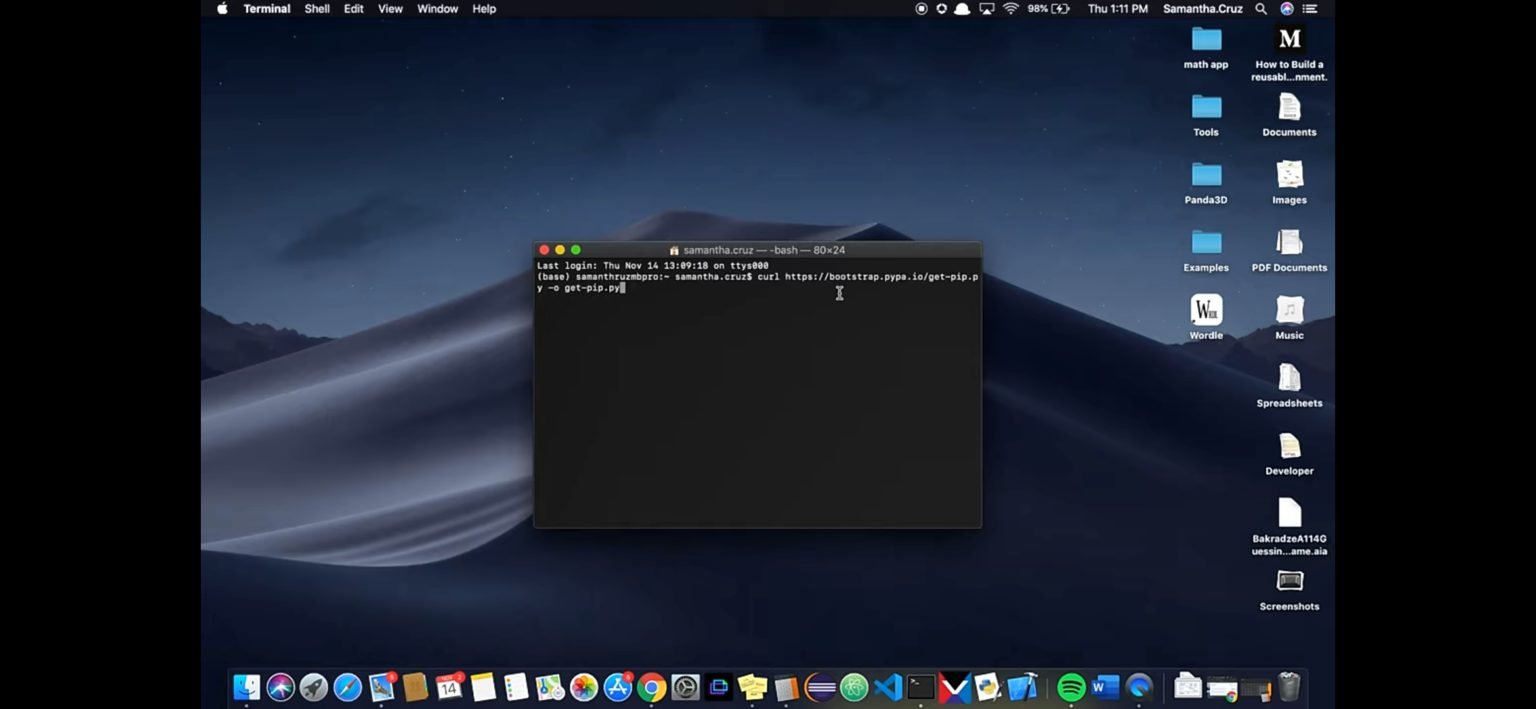The width and height of the screenshot is (1536, 709).
Task: Open the Window menu
Action: pyautogui.click(x=437, y=9)
